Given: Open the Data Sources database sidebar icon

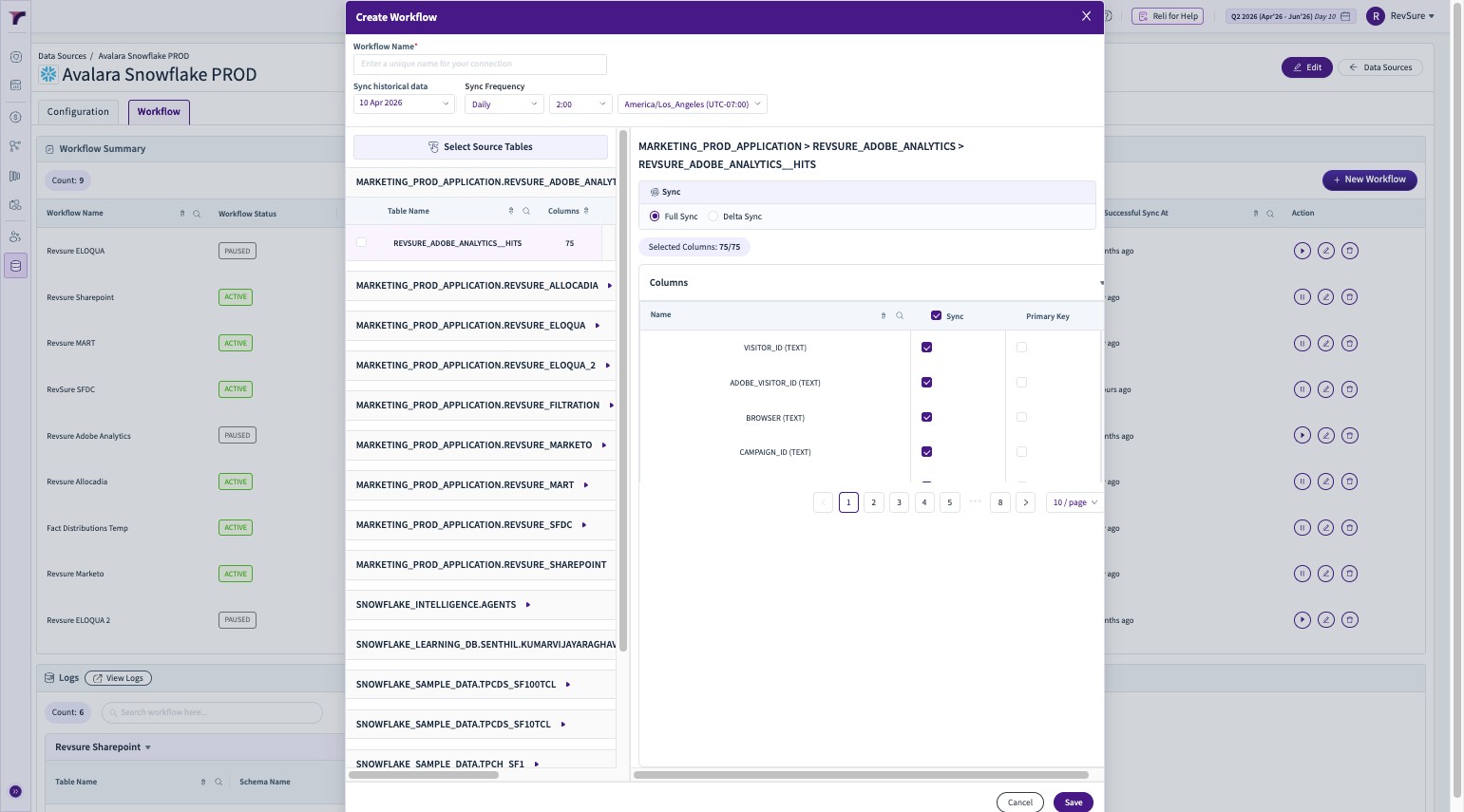Looking at the screenshot, I should (x=15, y=267).
